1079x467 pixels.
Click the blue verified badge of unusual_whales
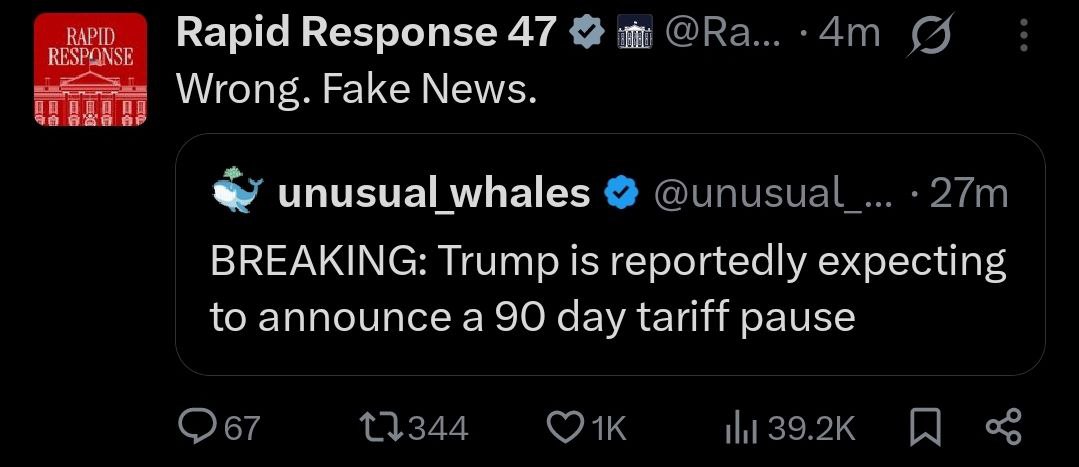621,194
